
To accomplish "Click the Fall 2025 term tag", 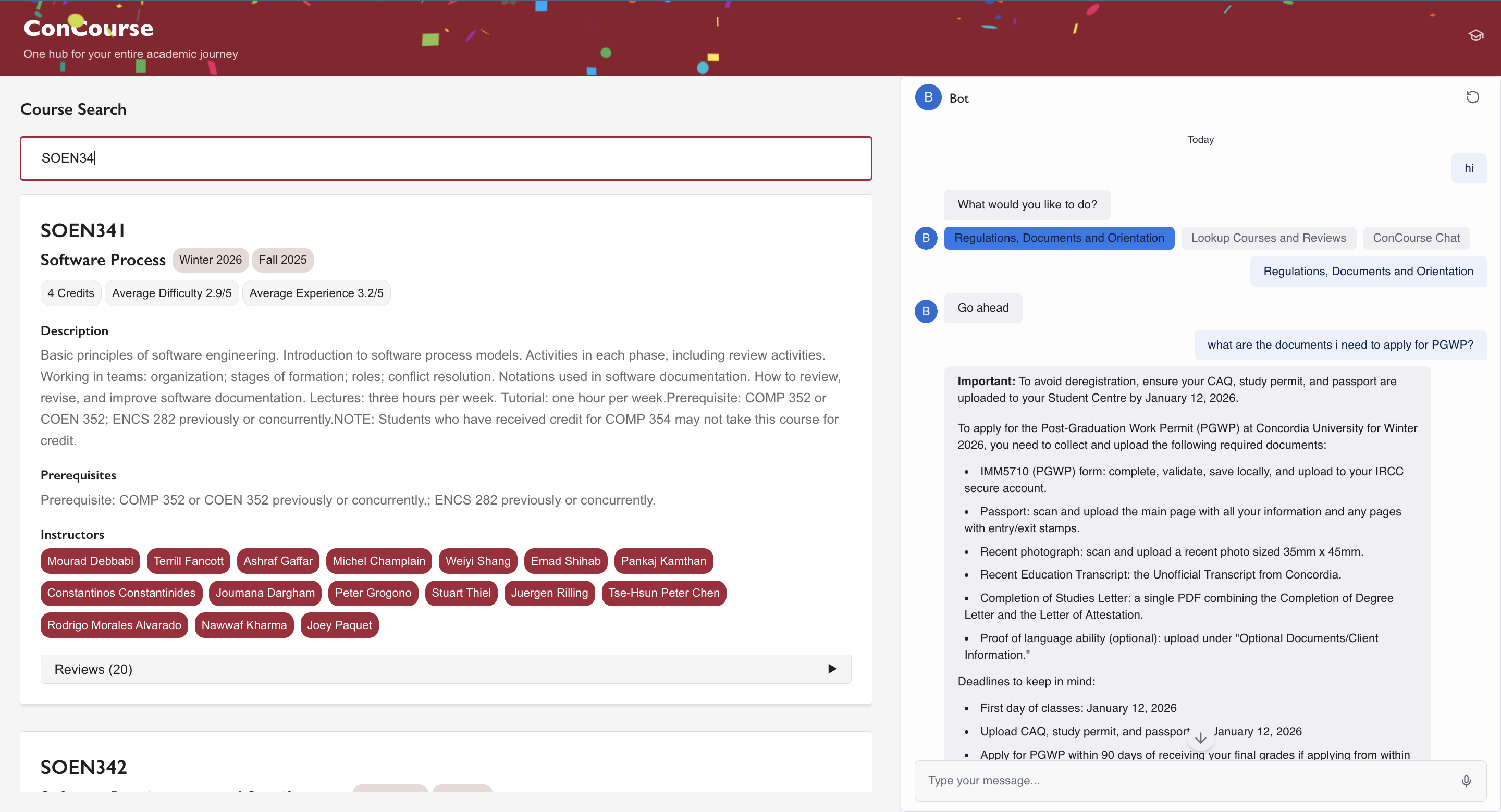I will pos(282,260).
